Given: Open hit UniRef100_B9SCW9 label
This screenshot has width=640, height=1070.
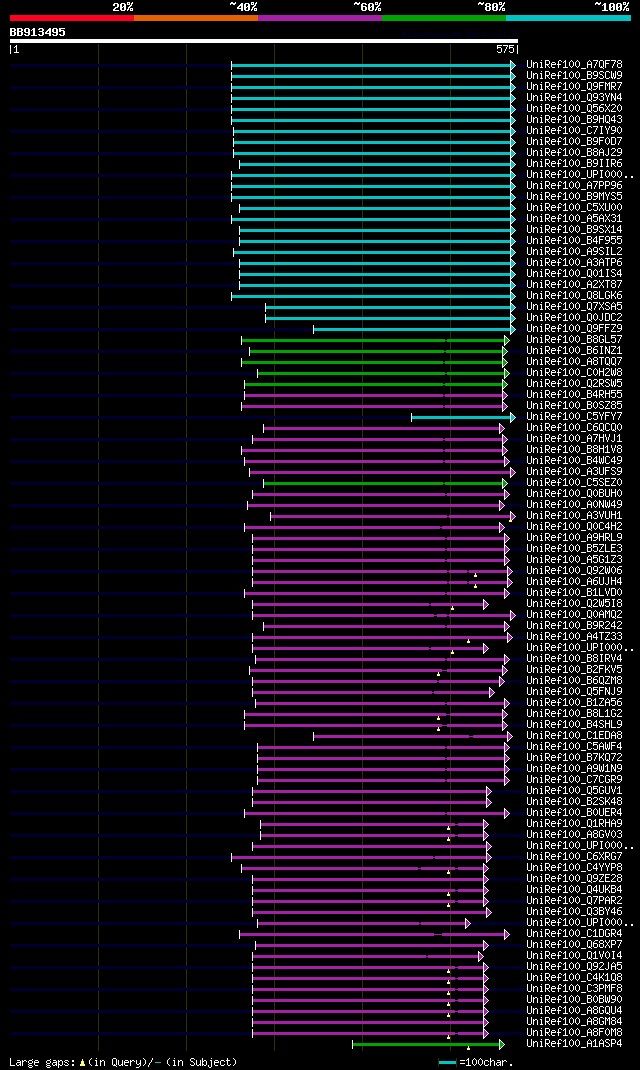Looking at the screenshot, I should pyautogui.click(x=574, y=76).
